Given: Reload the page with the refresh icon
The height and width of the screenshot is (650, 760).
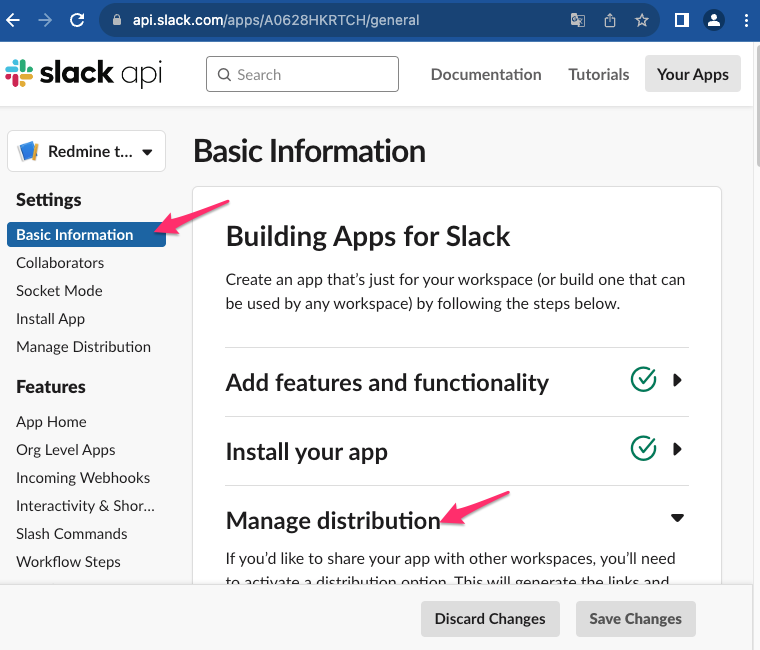Looking at the screenshot, I should coord(77,20).
